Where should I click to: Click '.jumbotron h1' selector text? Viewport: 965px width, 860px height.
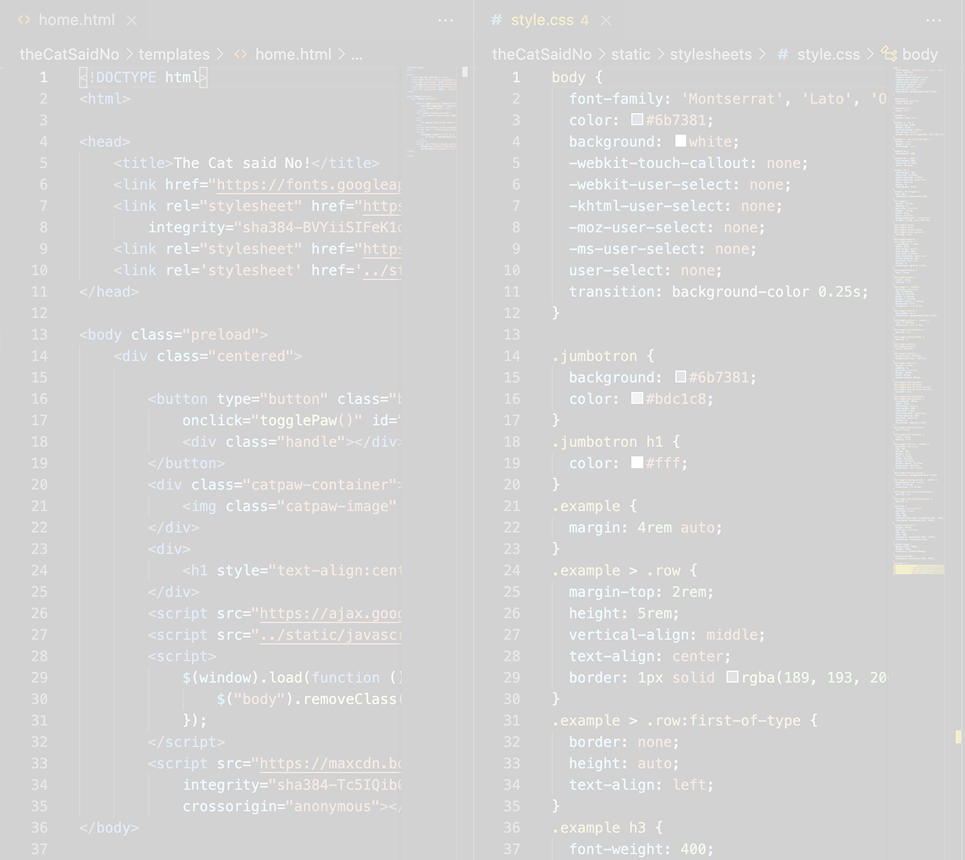607,442
